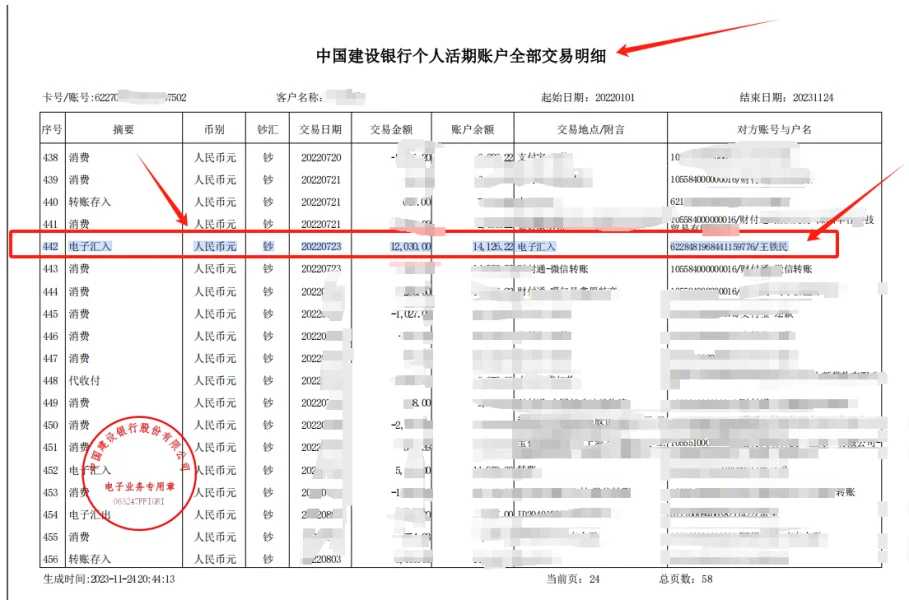The width and height of the screenshot is (909, 600).
Task: Select amount 8.00 in row 449
Action: 421,403
